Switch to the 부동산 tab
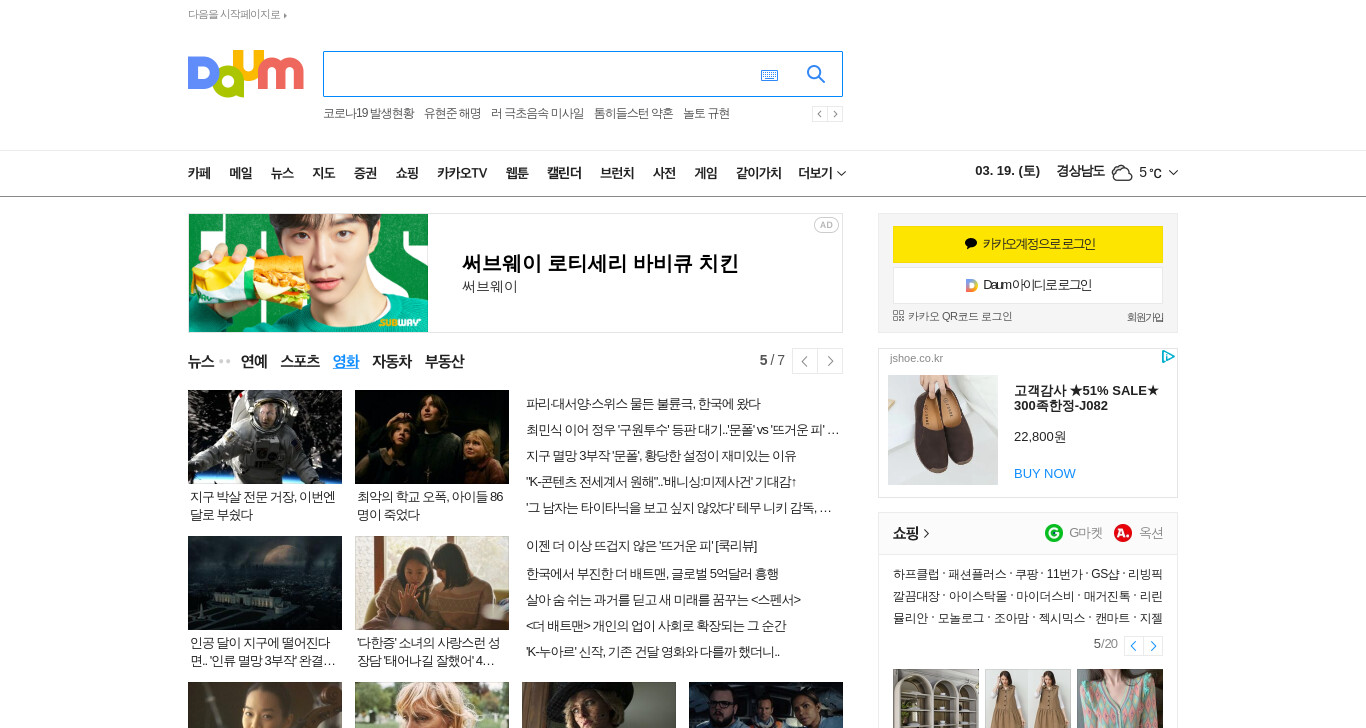Screen dimensions: 1366x728 coord(444,361)
